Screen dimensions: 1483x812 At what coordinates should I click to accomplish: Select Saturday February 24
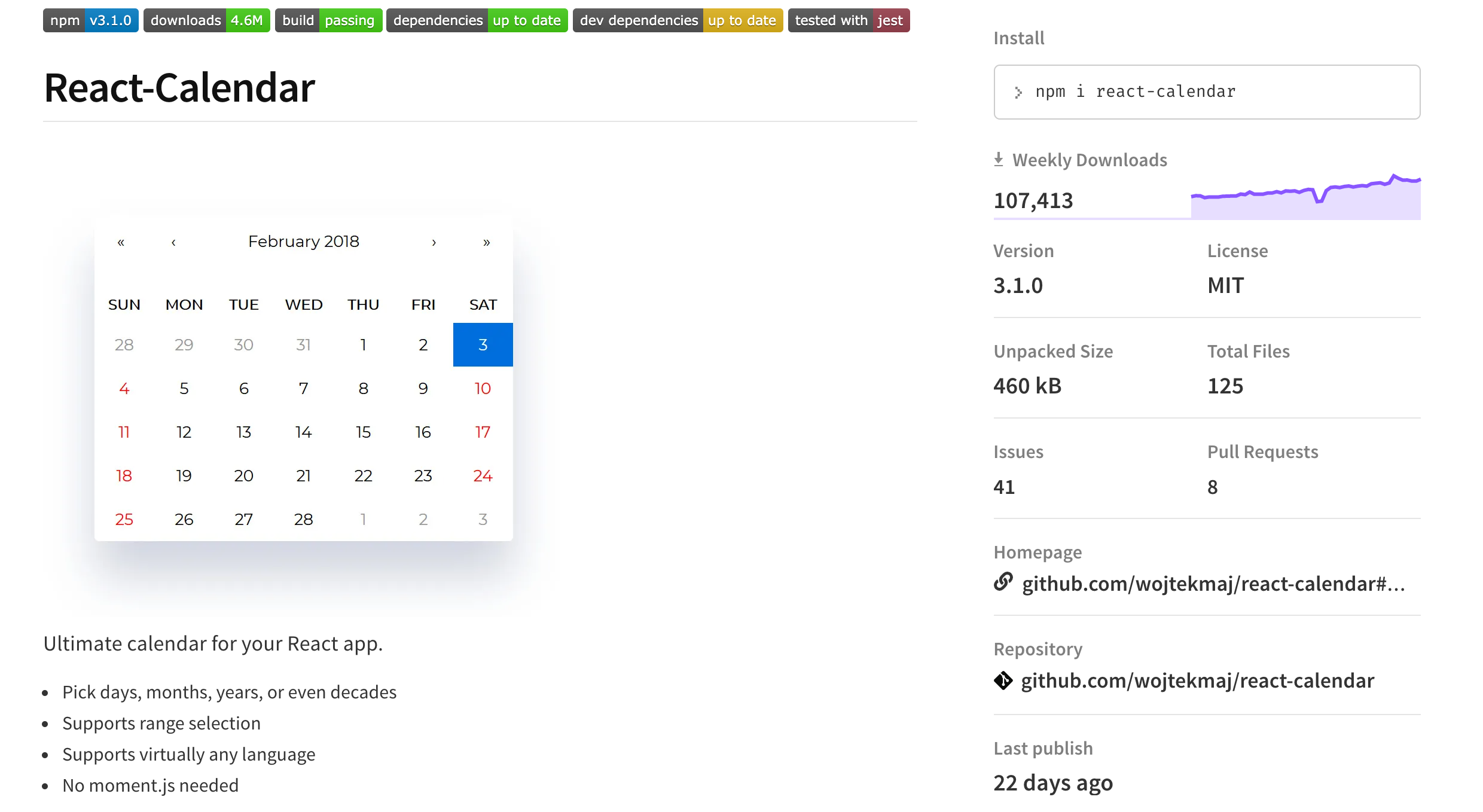[483, 475]
